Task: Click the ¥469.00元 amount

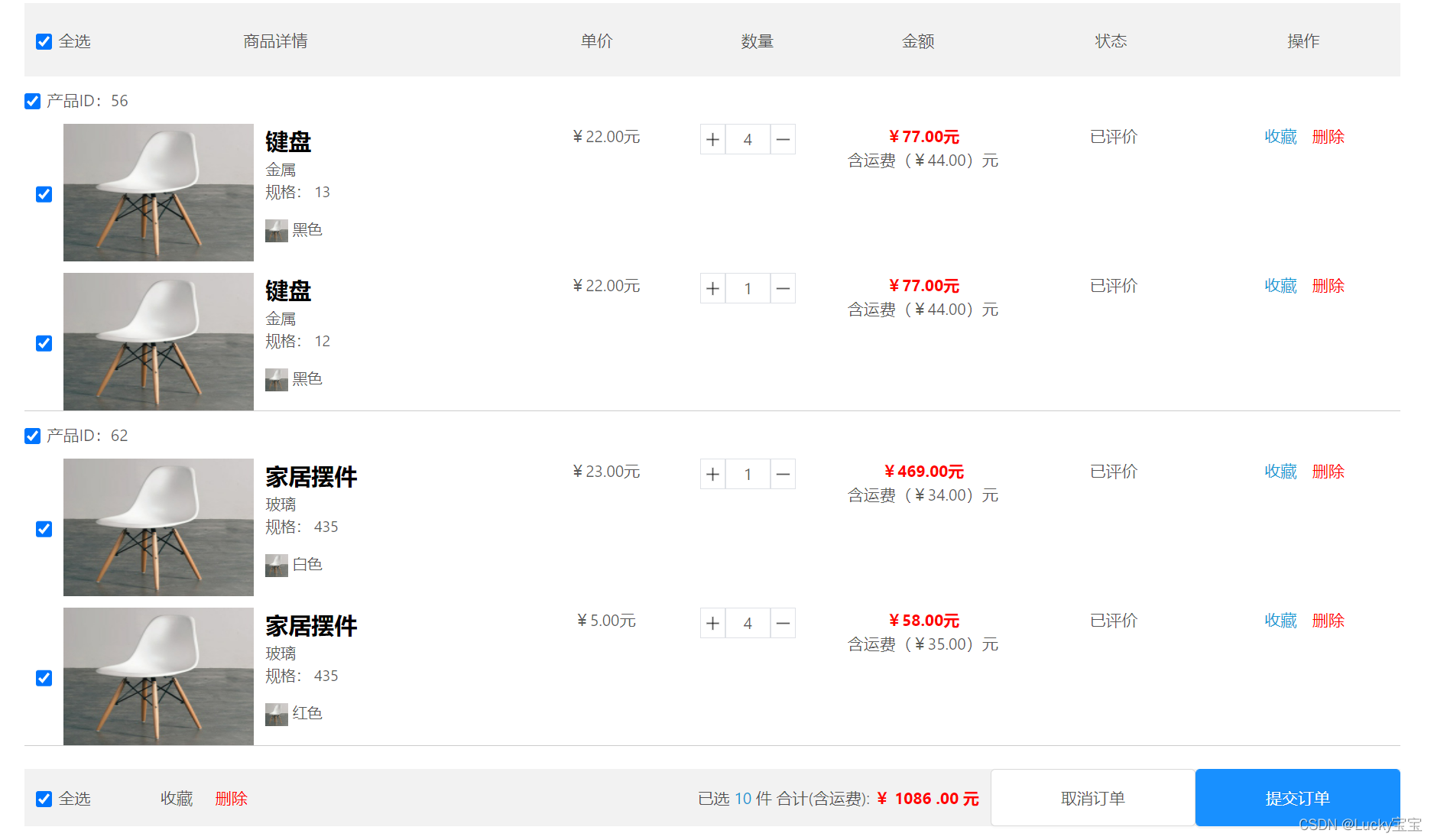Action: pos(923,472)
